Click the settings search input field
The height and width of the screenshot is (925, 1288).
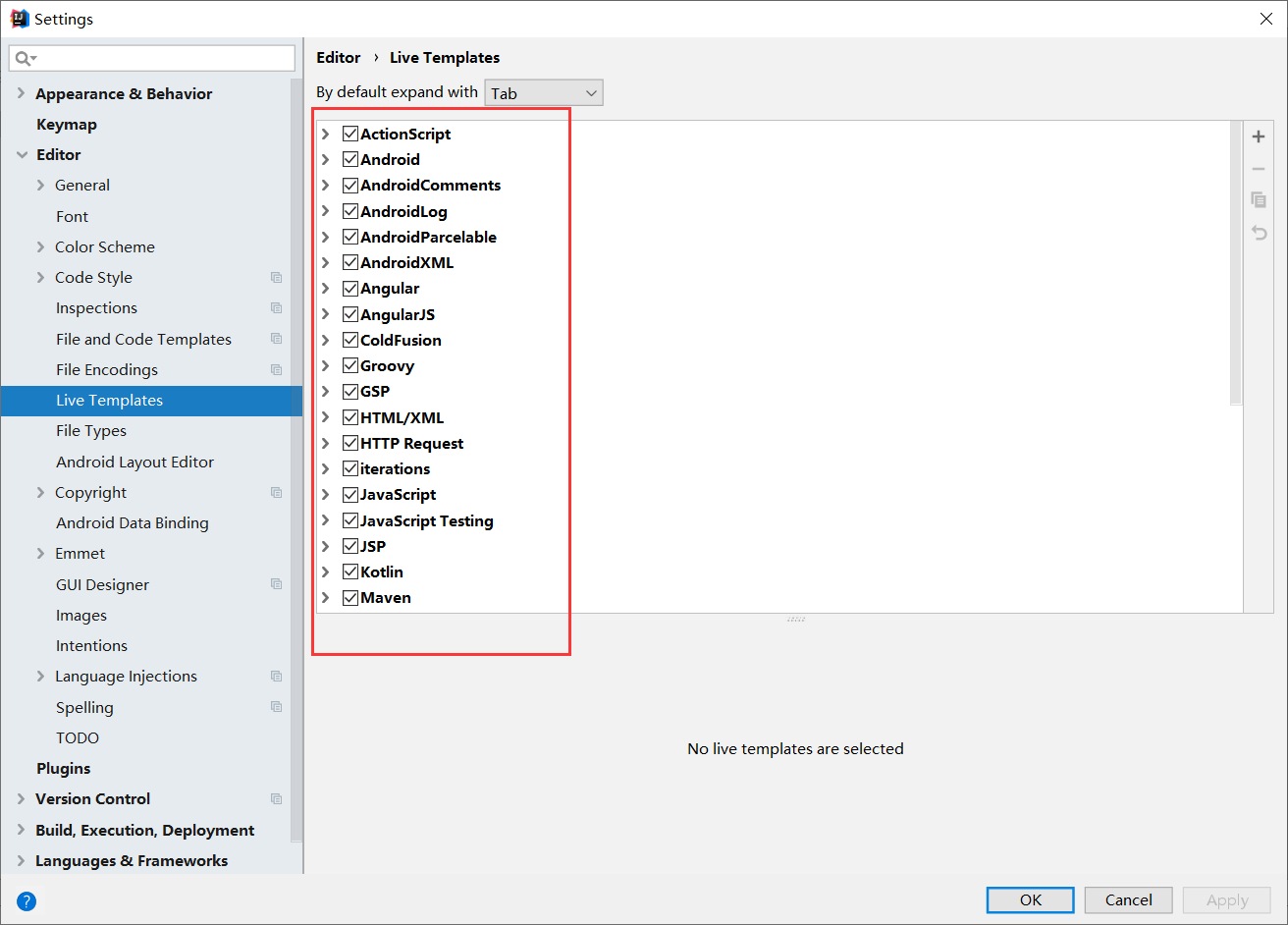tap(152, 59)
